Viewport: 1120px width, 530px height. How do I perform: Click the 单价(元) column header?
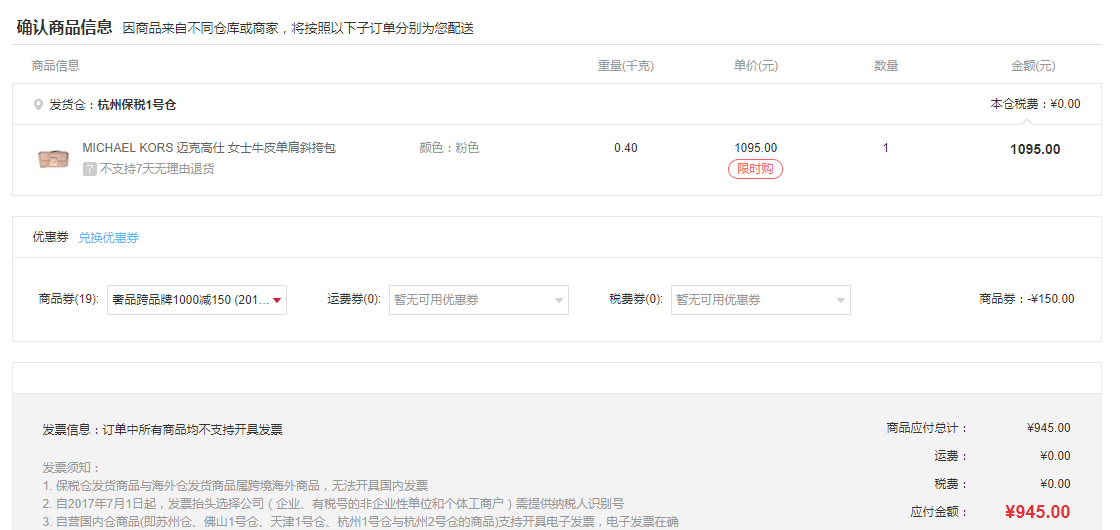point(756,66)
